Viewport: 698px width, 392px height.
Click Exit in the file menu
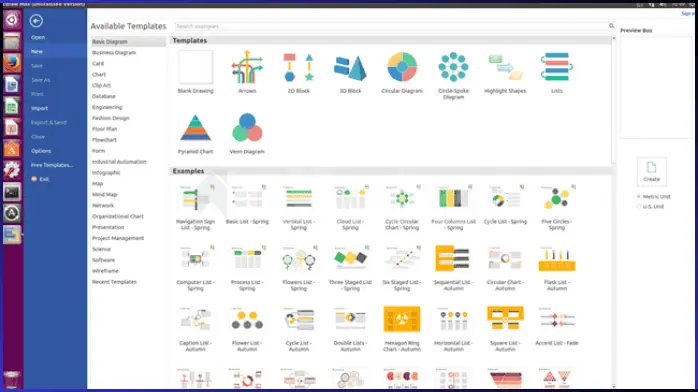coord(41,179)
